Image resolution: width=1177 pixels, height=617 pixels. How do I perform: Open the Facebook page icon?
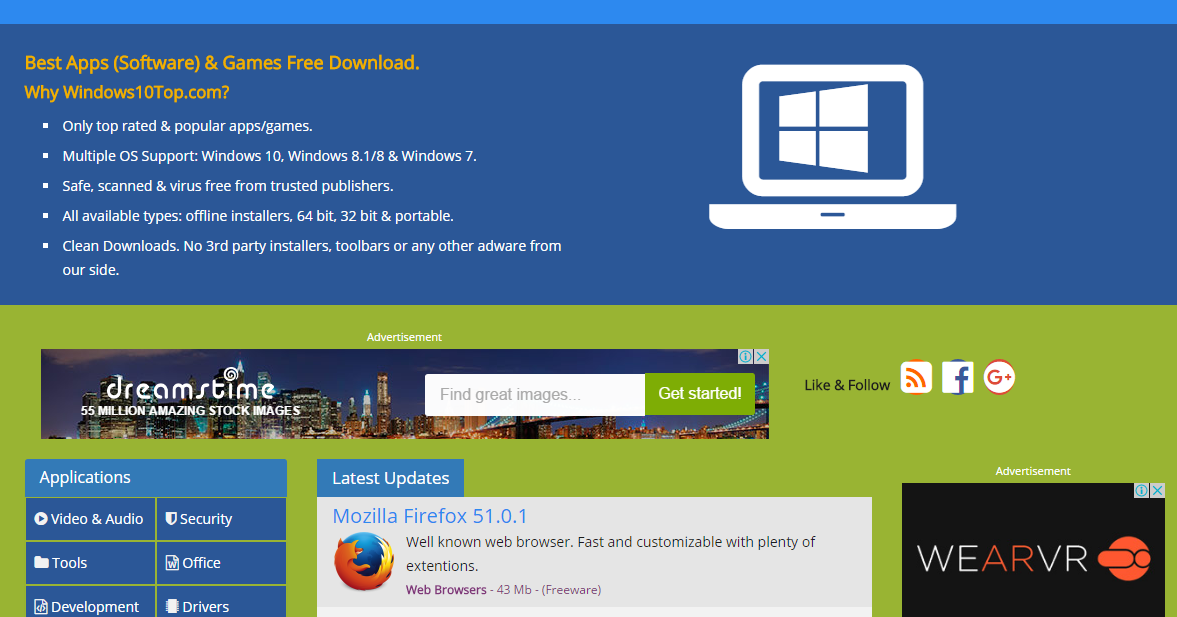[x=958, y=377]
